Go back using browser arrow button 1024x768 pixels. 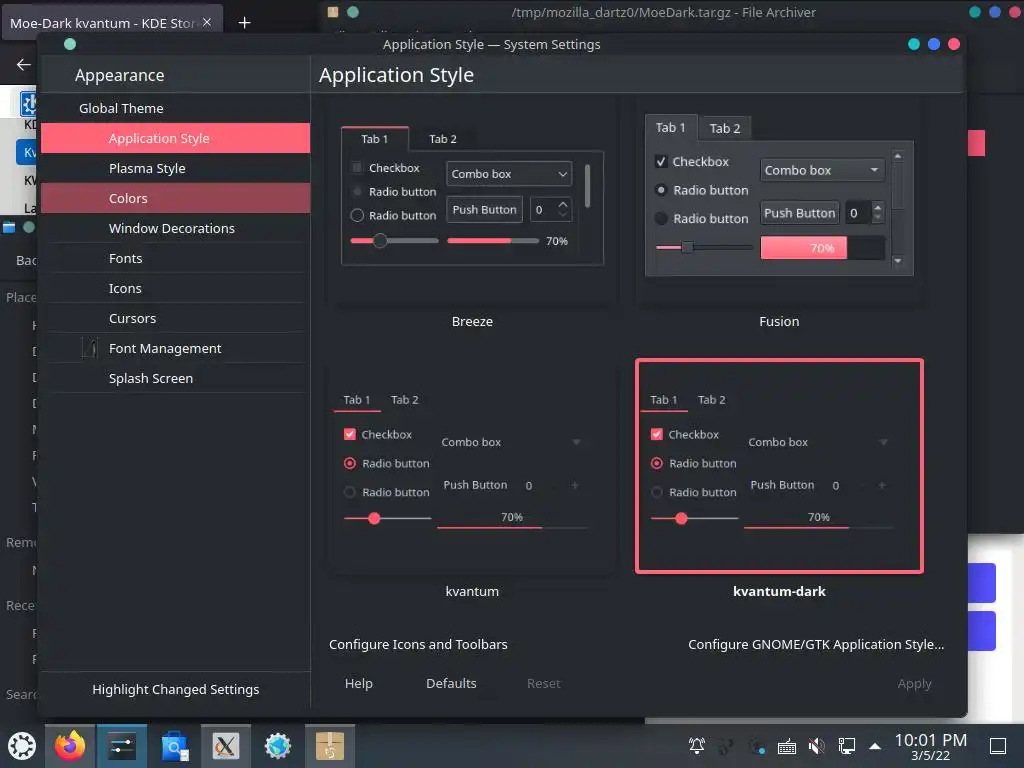coord(24,64)
